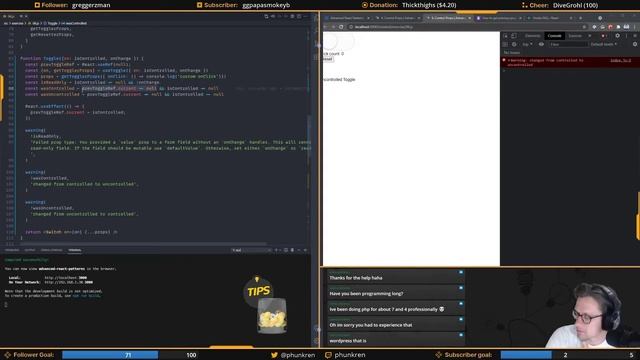Click the red error count badge in DevTools

tap(604, 36)
